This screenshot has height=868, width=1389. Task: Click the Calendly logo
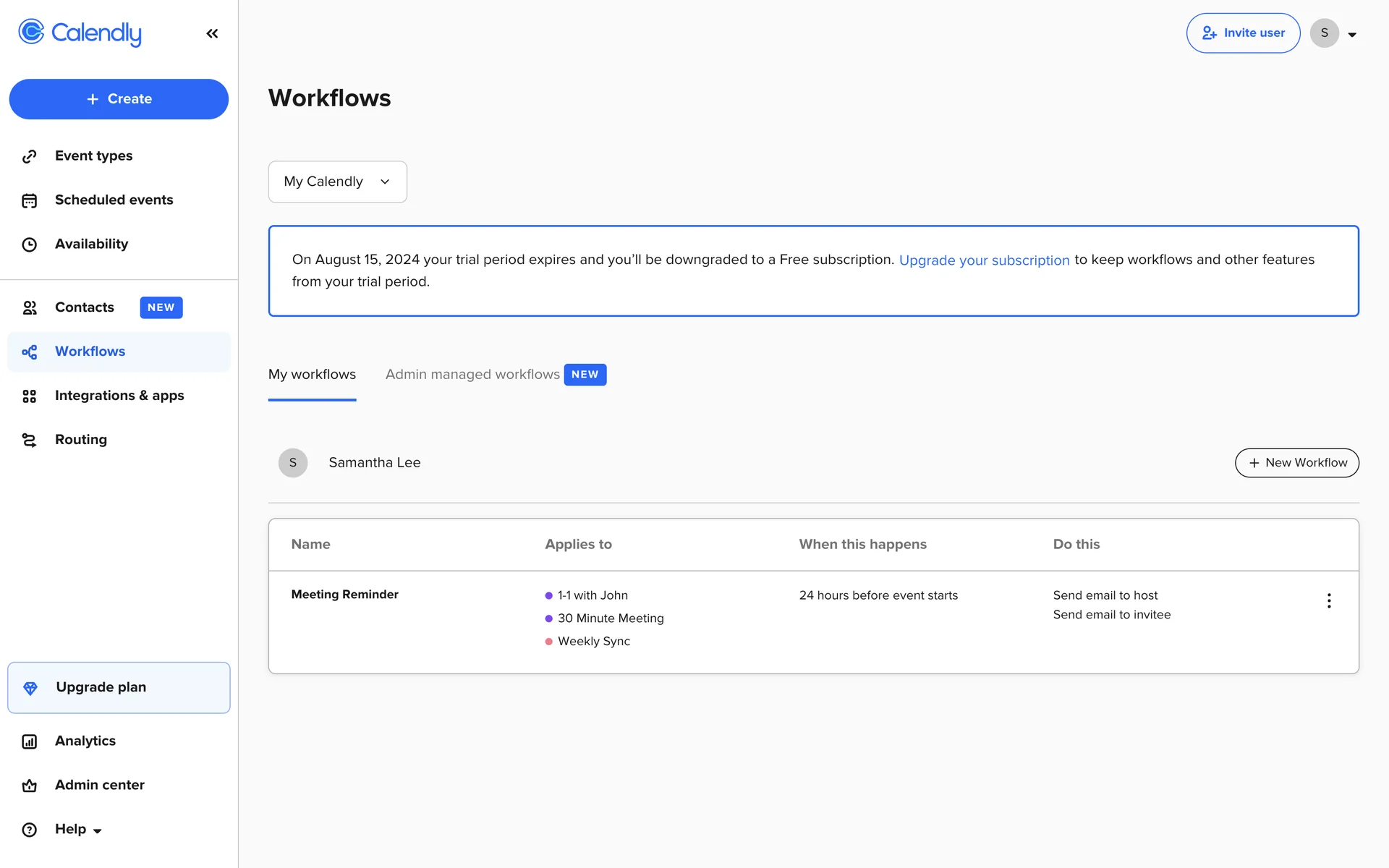[80, 33]
